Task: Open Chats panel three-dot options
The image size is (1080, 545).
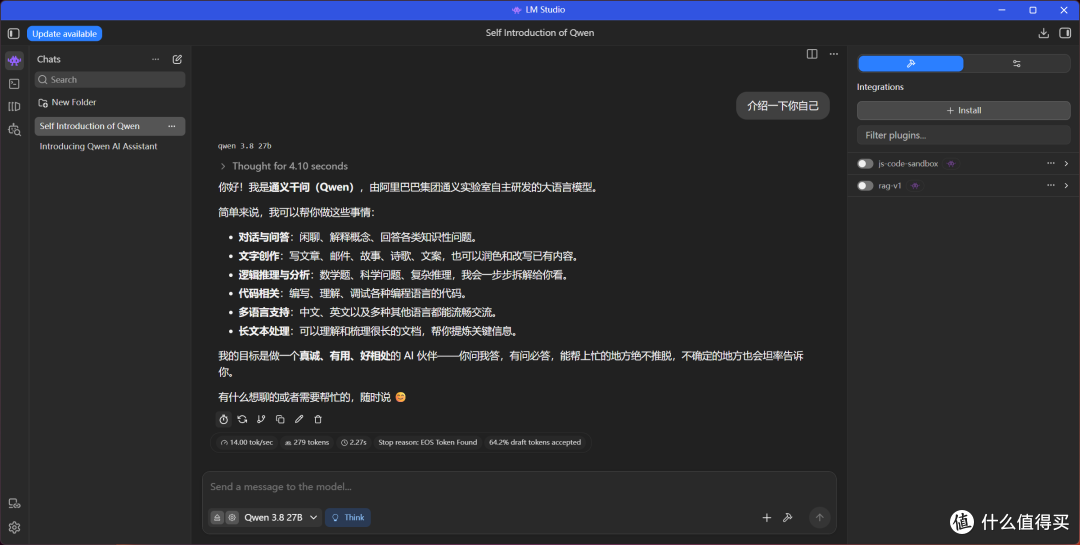Action: coord(156,59)
